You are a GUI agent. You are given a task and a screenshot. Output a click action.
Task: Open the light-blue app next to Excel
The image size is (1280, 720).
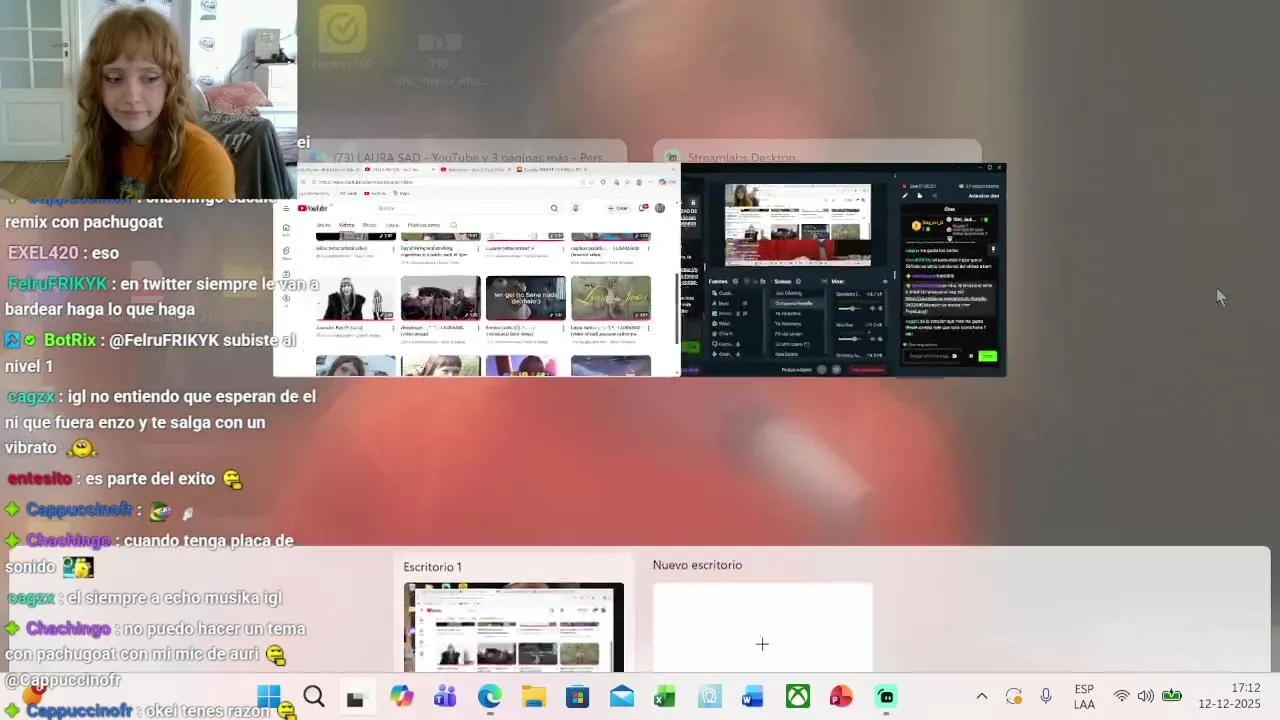tap(709, 696)
